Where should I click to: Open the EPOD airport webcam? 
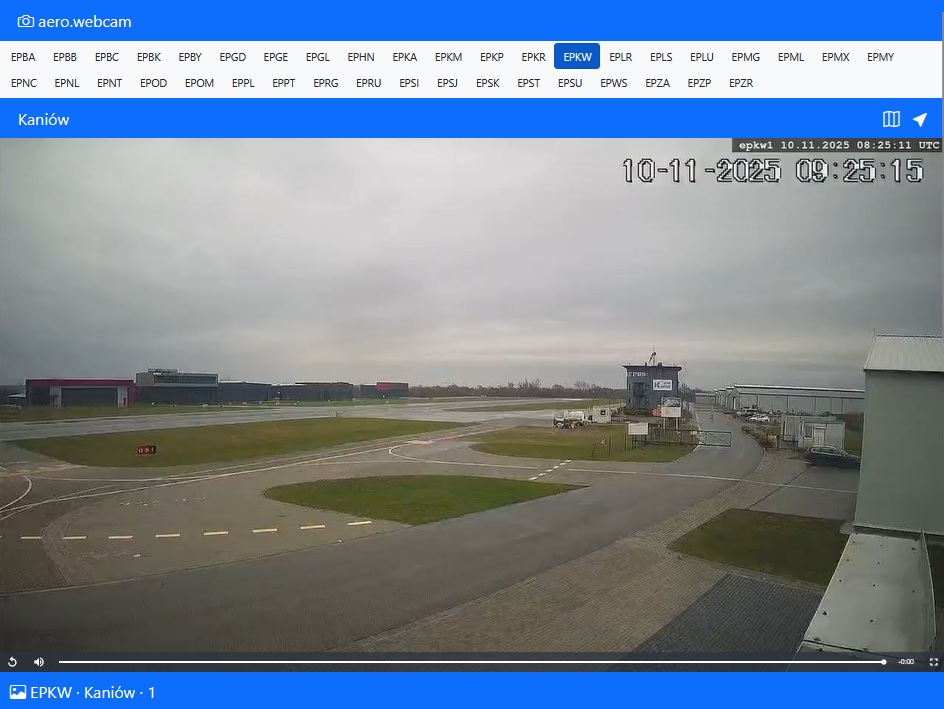(153, 83)
